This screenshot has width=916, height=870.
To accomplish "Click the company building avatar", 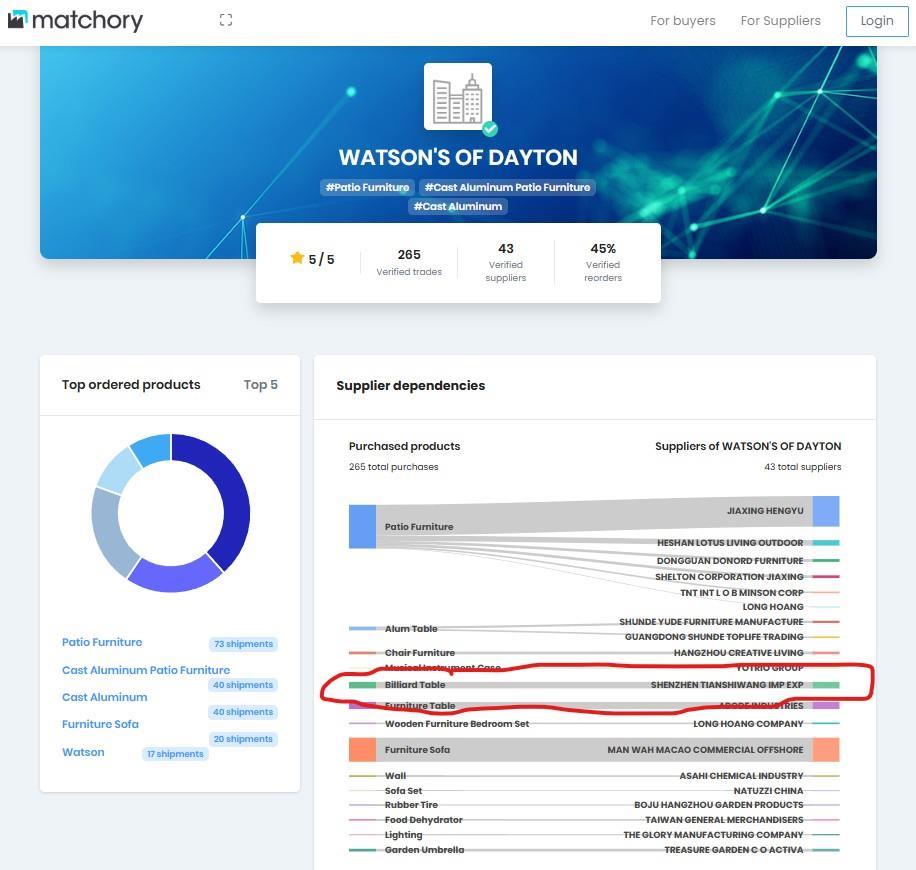I will 457,96.
